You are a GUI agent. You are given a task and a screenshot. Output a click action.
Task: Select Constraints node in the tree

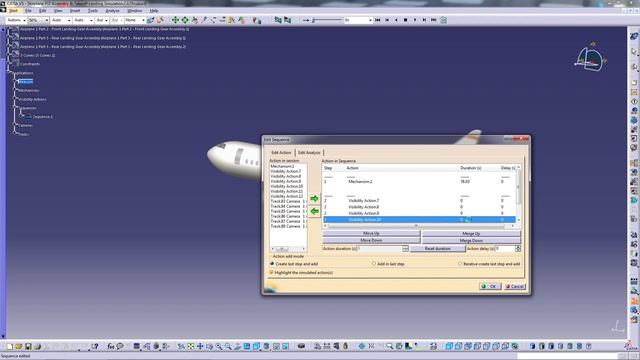tap(30, 64)
